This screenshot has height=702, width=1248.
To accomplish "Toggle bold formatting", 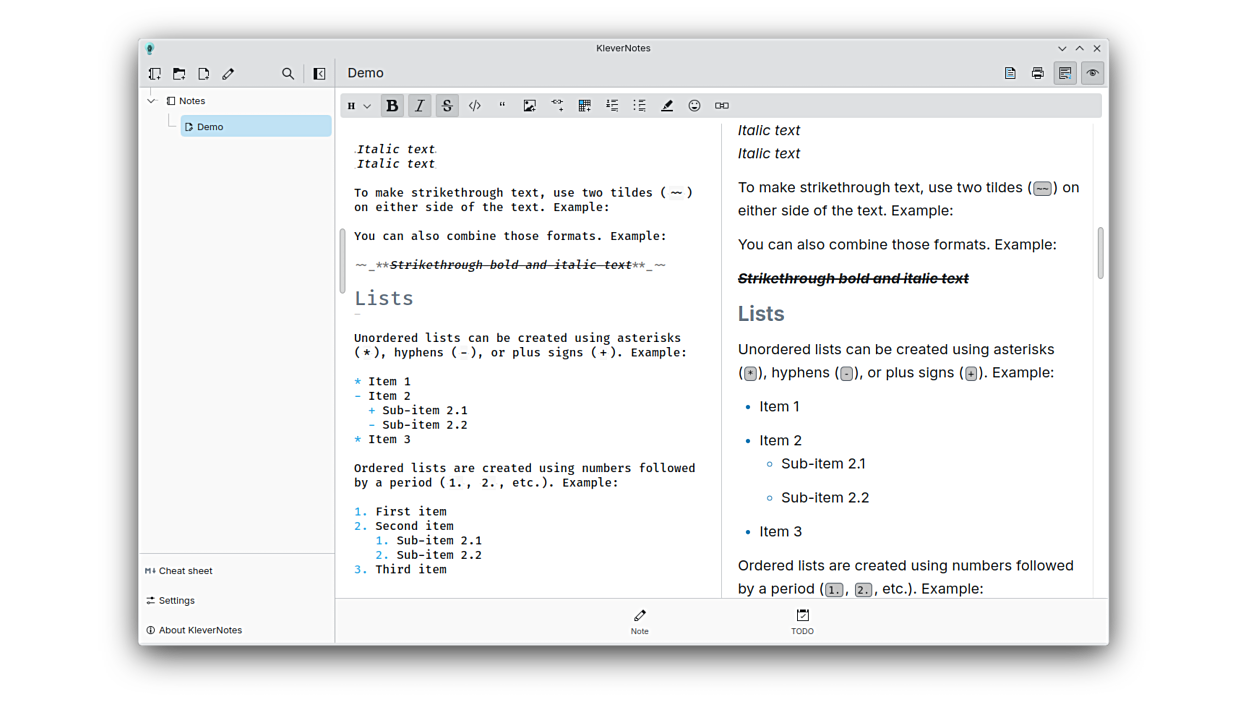I will pyautogui.click(x=392, y=106).
